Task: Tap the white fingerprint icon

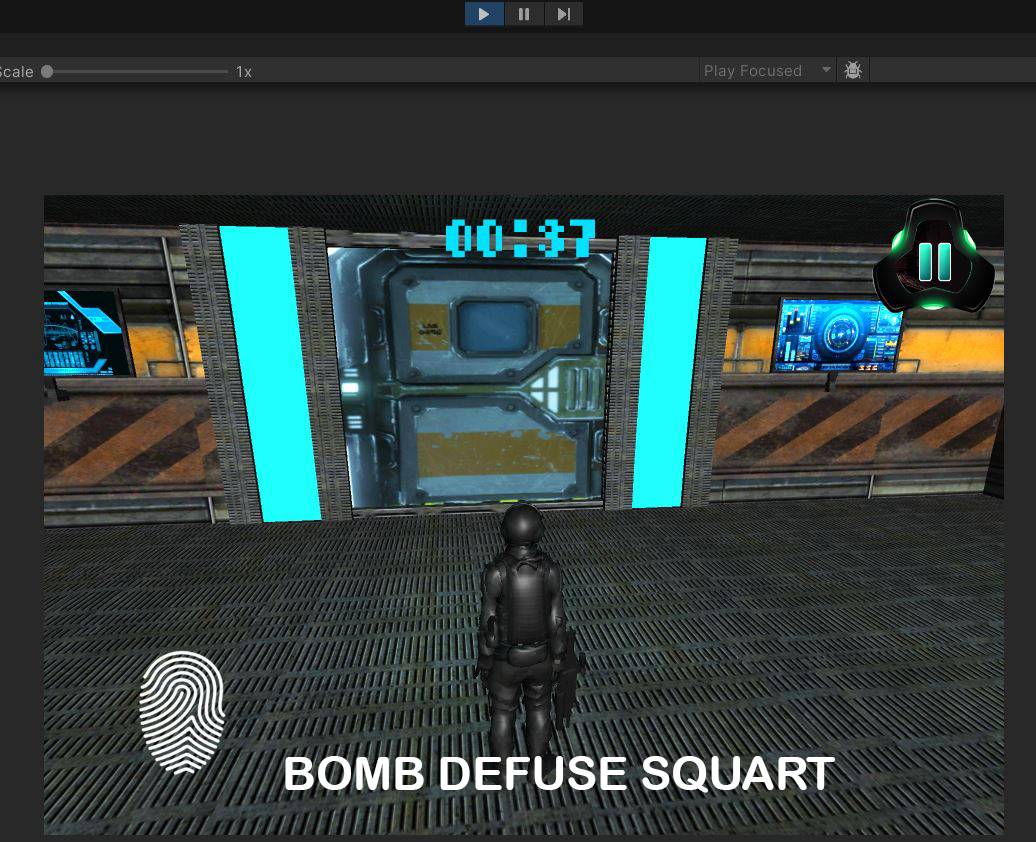Action: (x=182, y=711)
